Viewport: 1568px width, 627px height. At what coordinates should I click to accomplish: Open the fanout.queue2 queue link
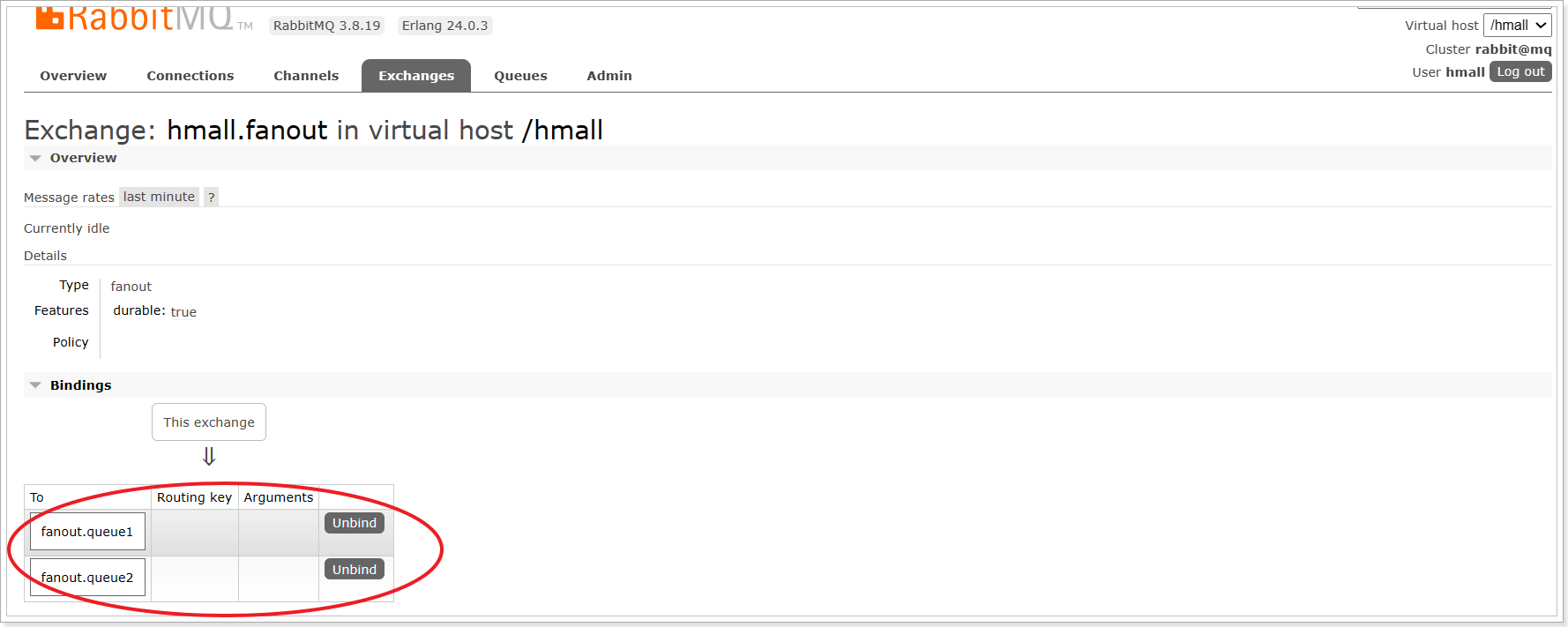(x=87, y=578)
